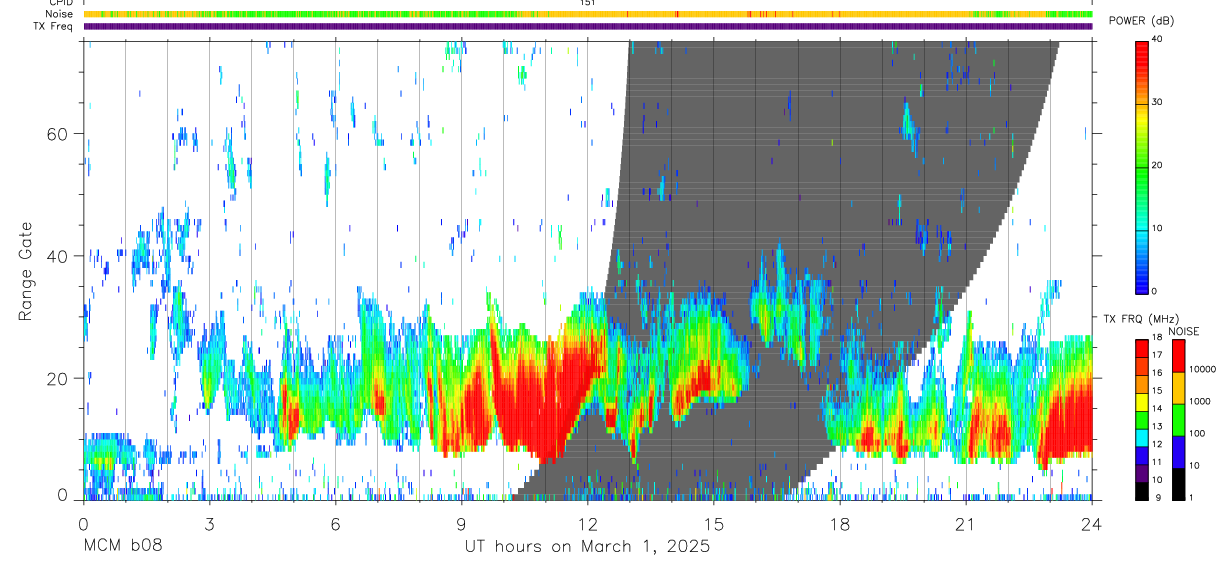
Task: Click the 15 tick on UT hours axis
Action: pos(713,524)
